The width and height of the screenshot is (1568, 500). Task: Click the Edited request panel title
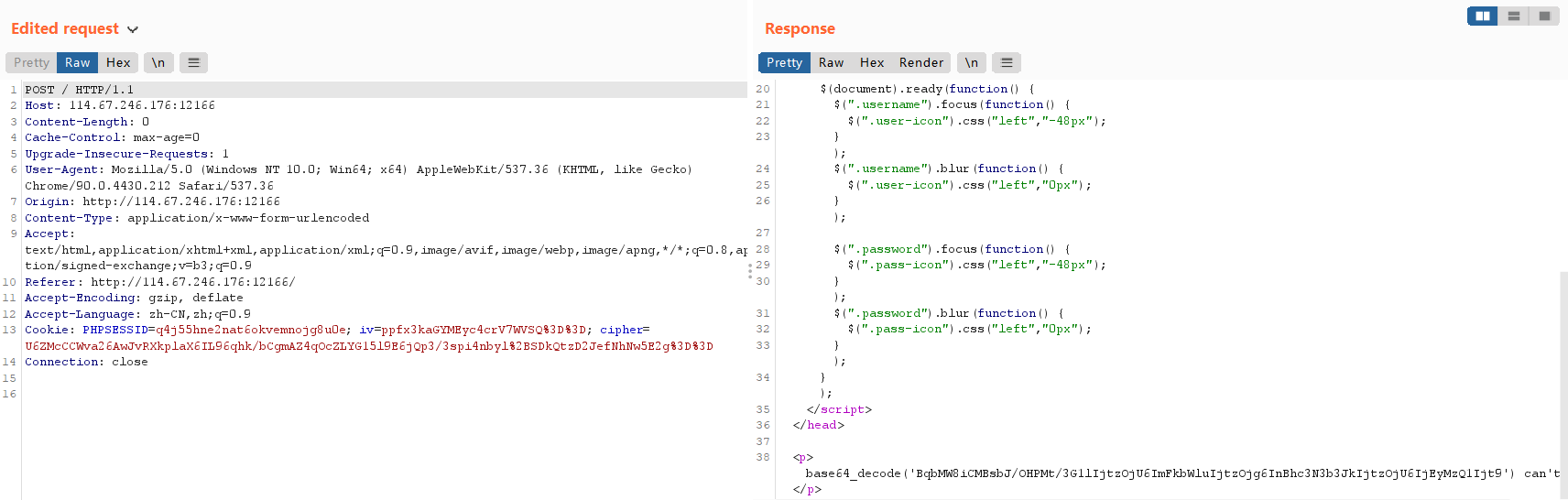pos(65,28)
